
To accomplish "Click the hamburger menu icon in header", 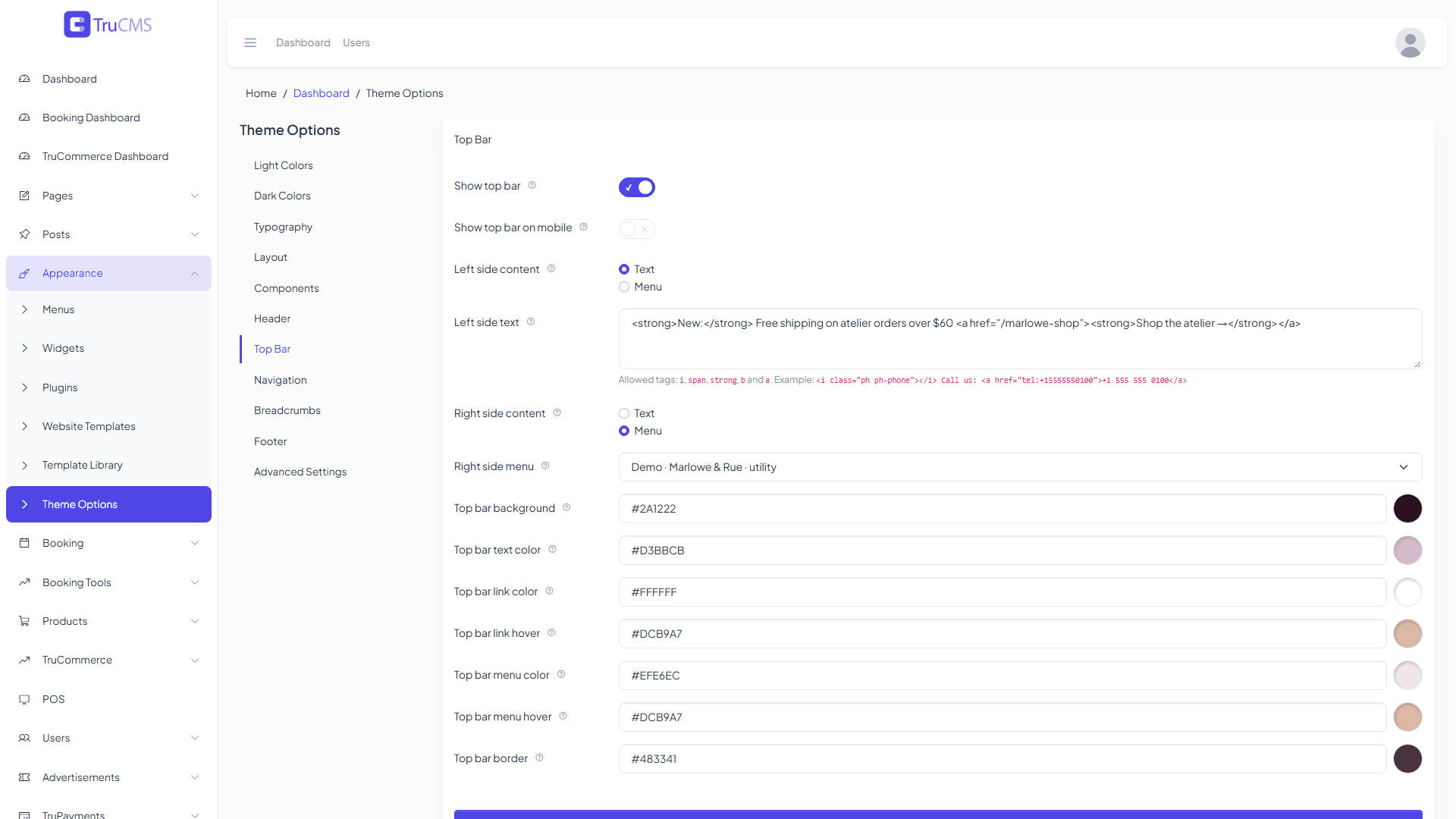I will coord(250,42).
